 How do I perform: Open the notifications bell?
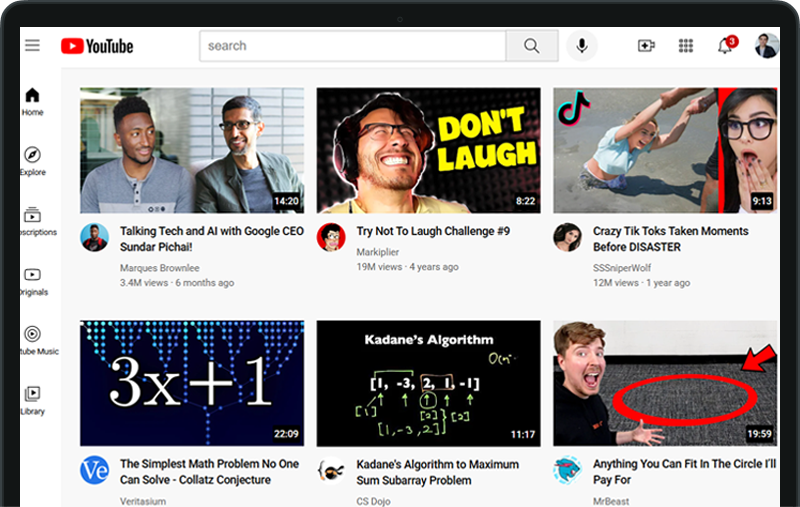click(725, 46)
